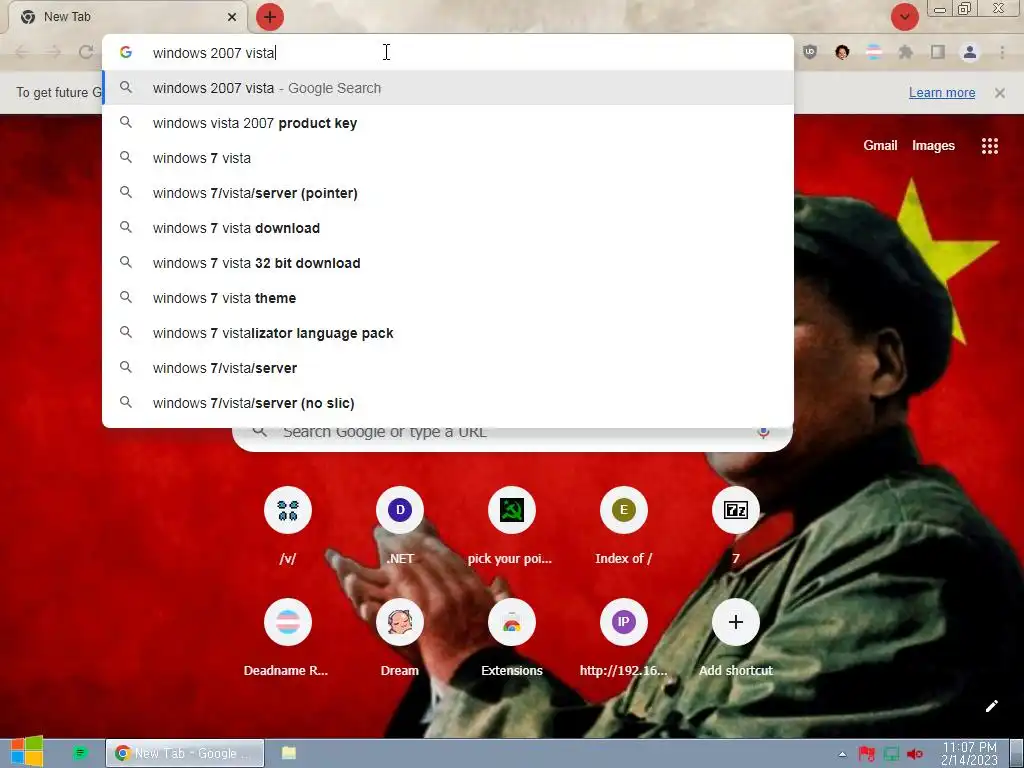Open the Chrome three-dot menu
Image resolution: width=1024 pixels, height=768 pixels.
1002,52
